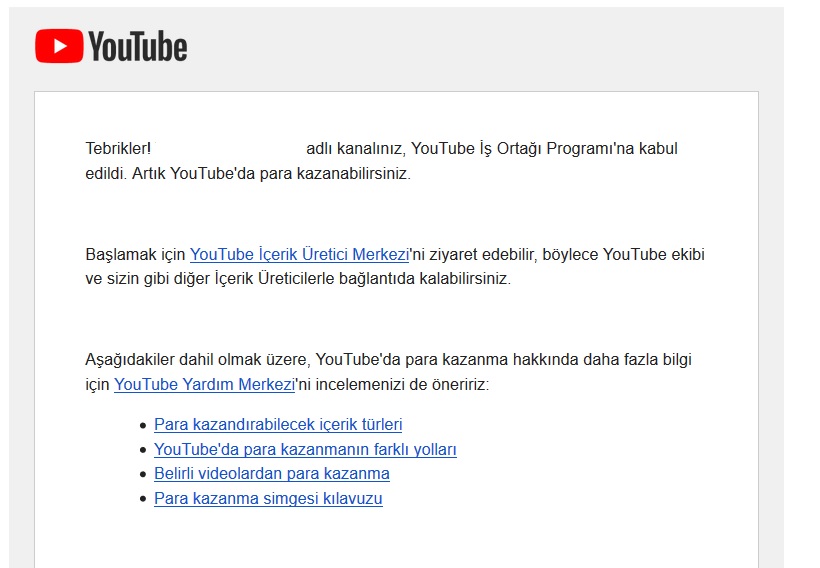The image size is (820, 568).
Task: Open Para kazanma simgesi kılavuzu link
Action: 268,498
